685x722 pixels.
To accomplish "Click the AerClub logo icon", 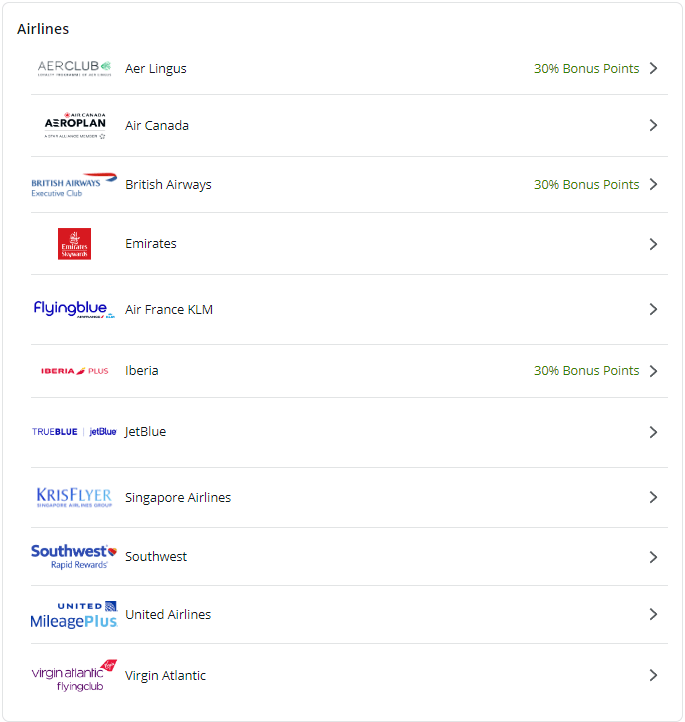I will click(74, 68).
